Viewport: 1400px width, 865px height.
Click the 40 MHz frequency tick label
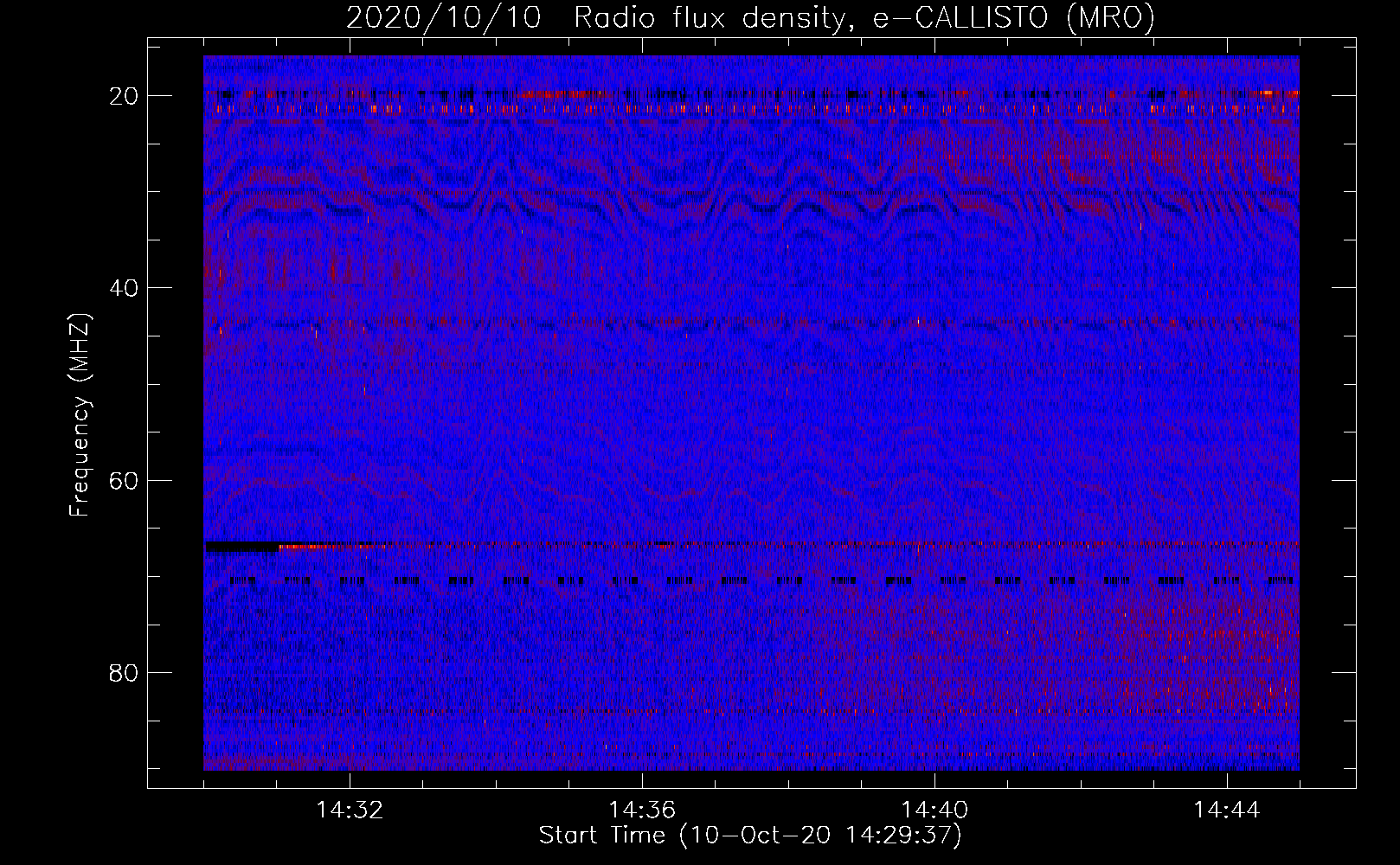125,287
